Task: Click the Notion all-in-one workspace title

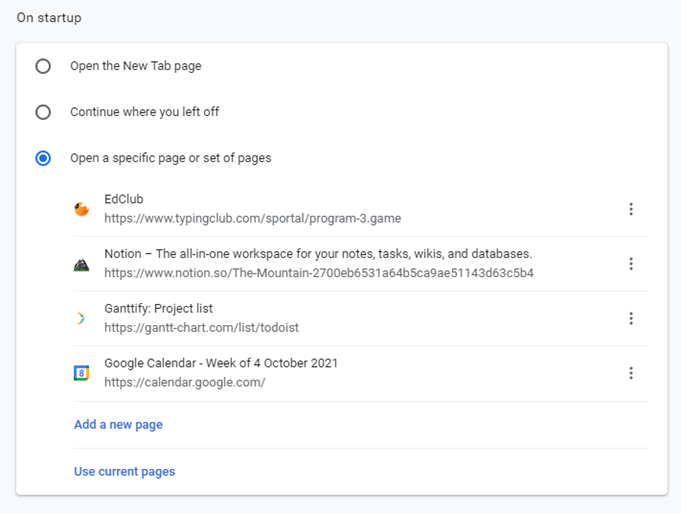Action: click(317, 254)
